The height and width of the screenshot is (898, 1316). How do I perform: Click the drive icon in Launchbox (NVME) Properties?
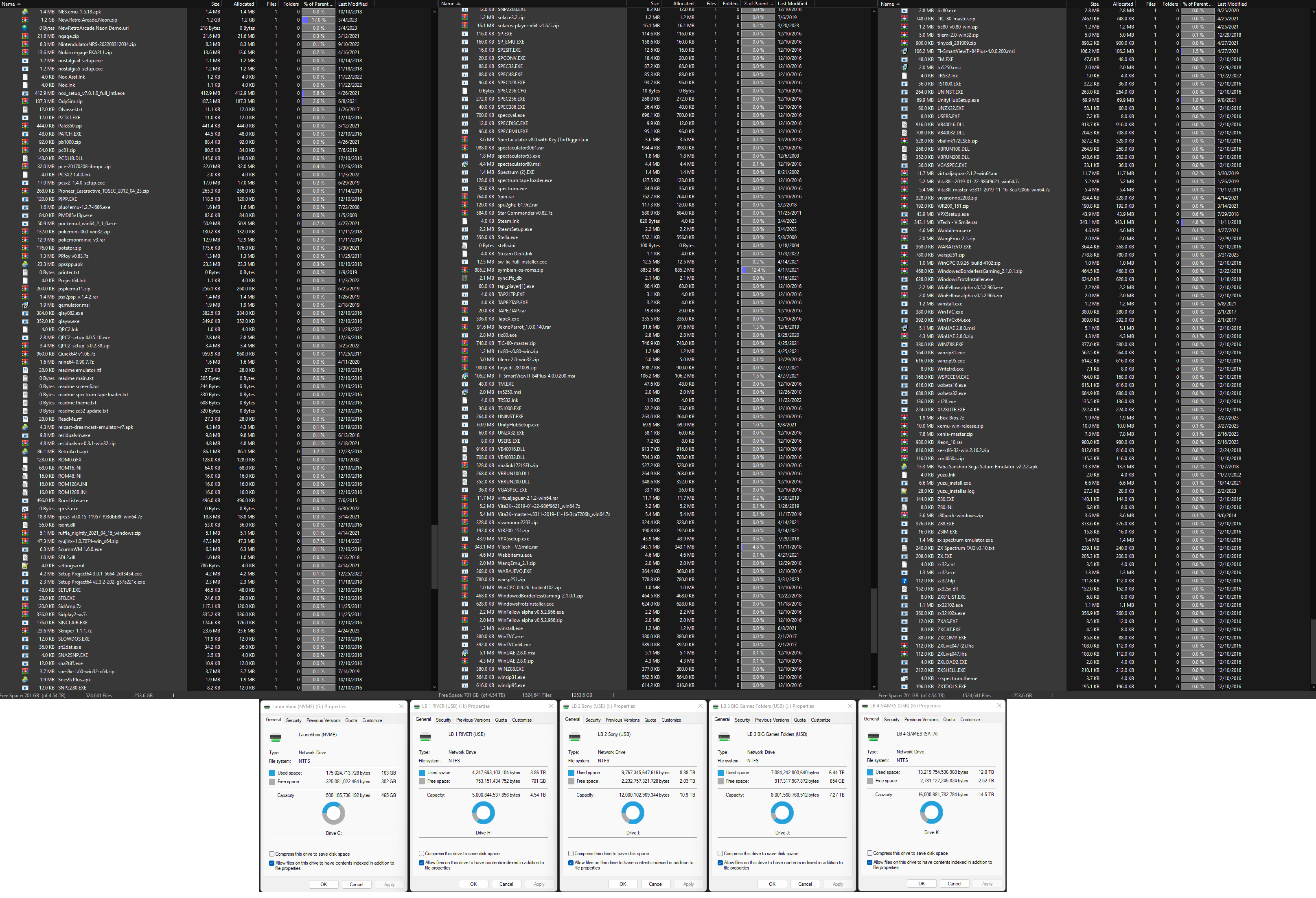[x=276, y=737]
